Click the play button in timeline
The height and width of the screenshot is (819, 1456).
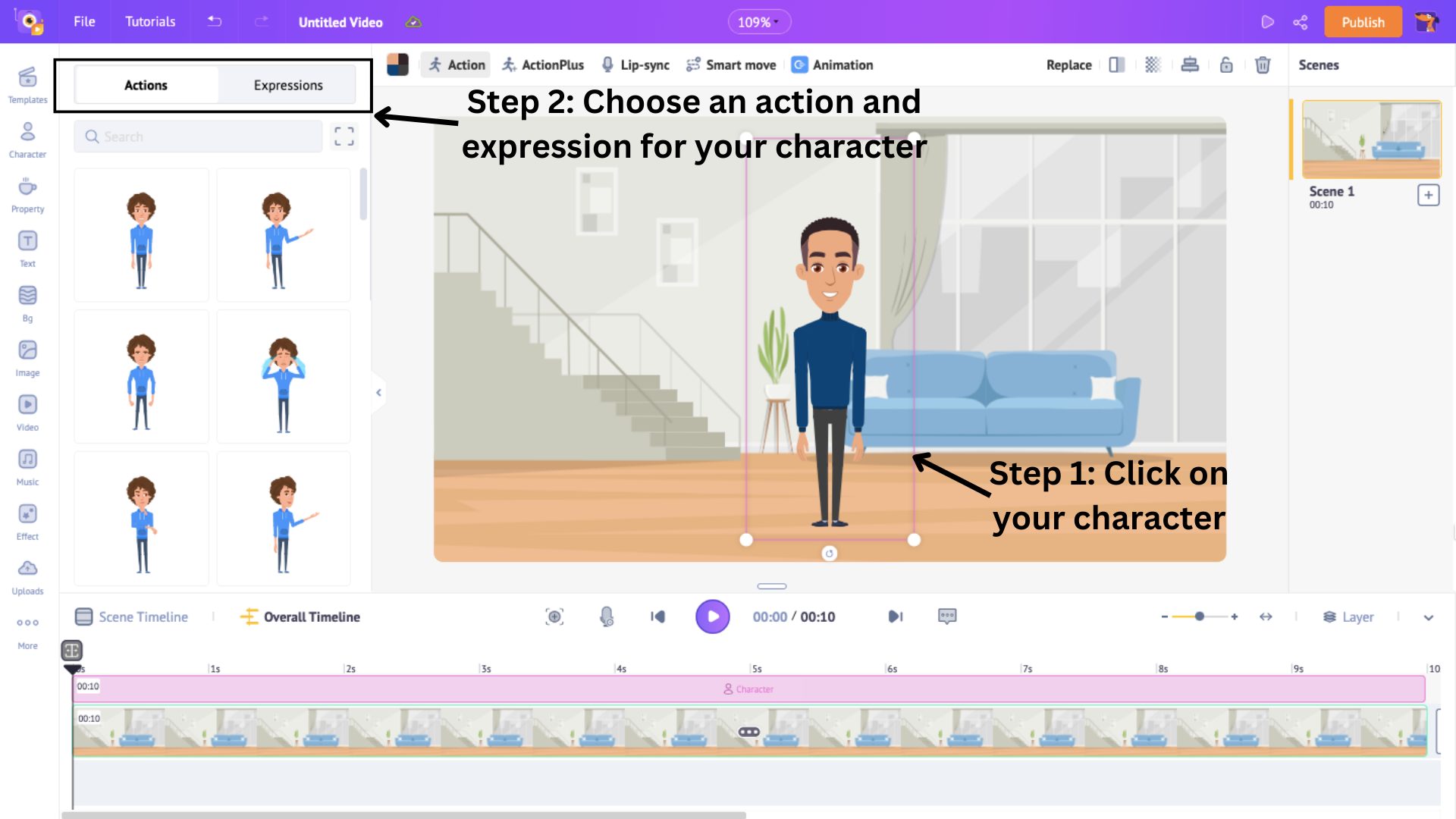pyautogui.click(x=712, y=616)
